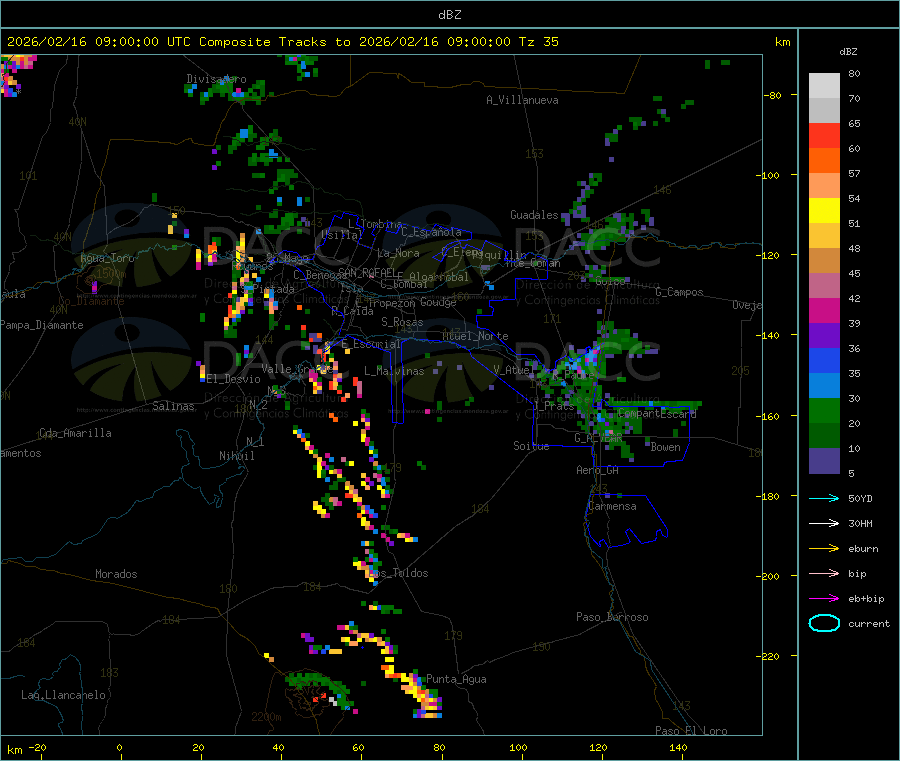
Task: Click the E_Escorial map label
Action: tap(371, 344)
